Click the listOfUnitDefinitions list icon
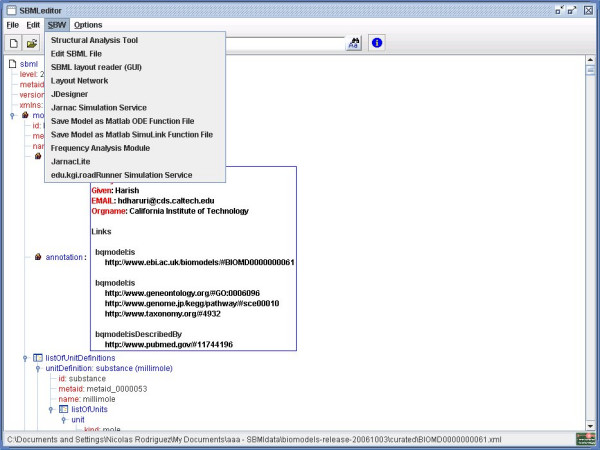This screenshot has width=600, height=450. tap(38, 357)
